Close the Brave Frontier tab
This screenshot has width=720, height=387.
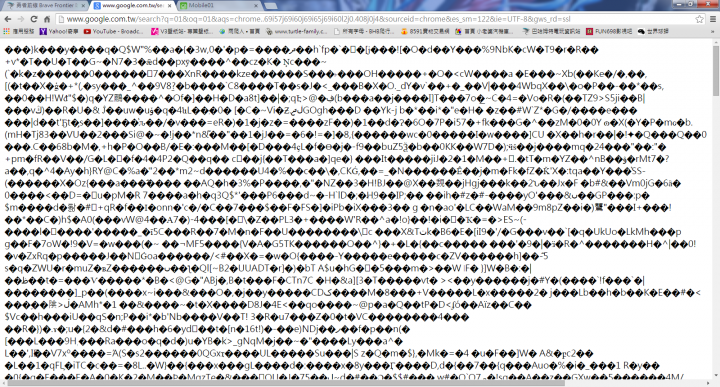[83, 6]
